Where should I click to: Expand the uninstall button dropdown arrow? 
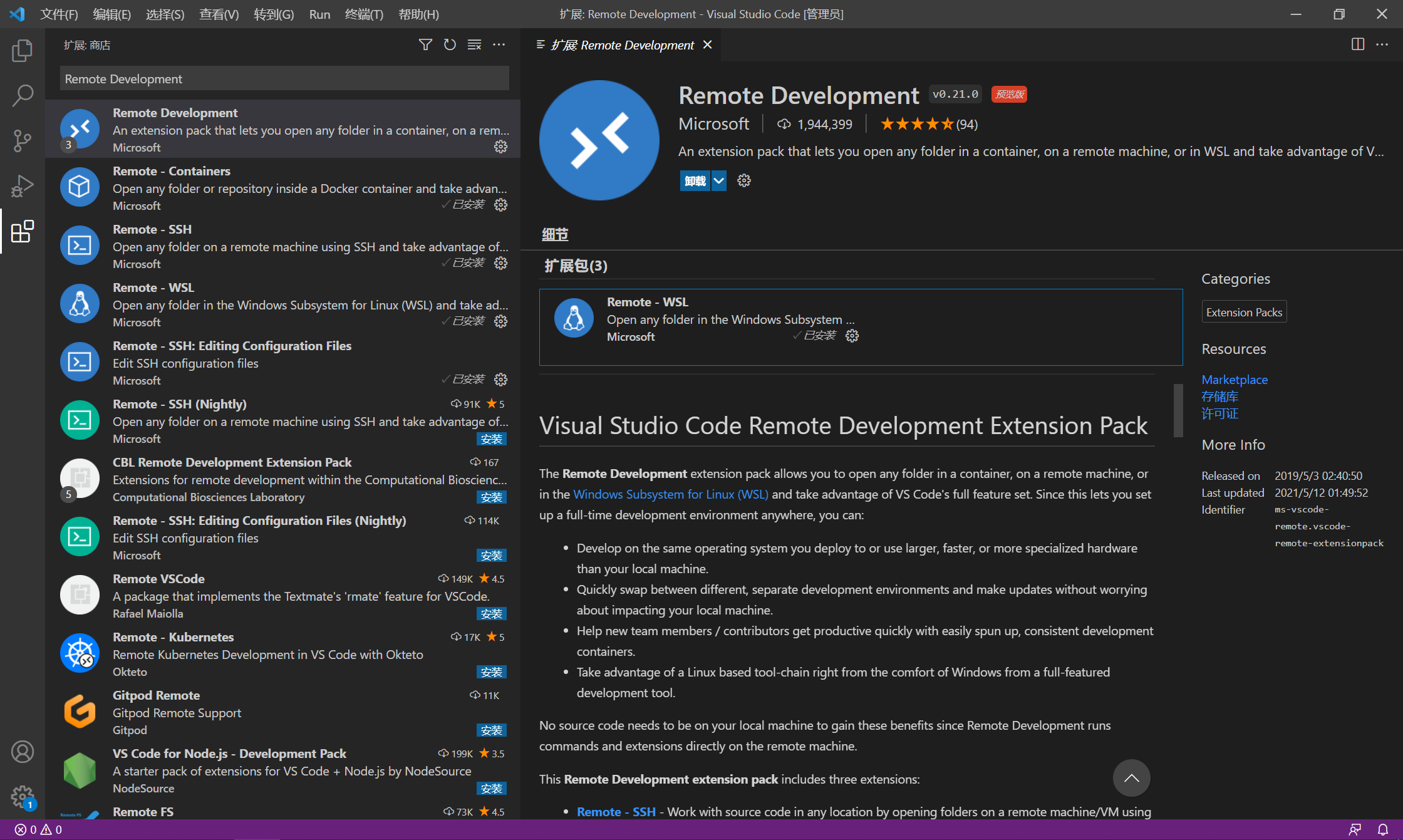(x=719, y=181)
